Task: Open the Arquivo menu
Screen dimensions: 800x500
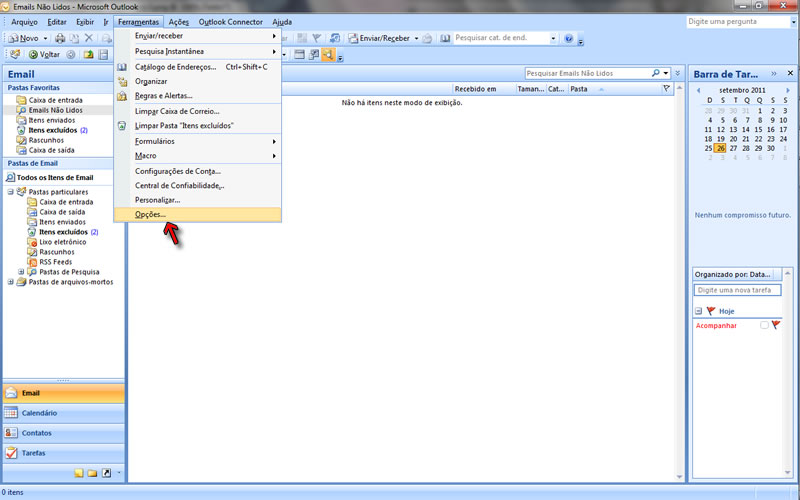Action: coord(24,22)
